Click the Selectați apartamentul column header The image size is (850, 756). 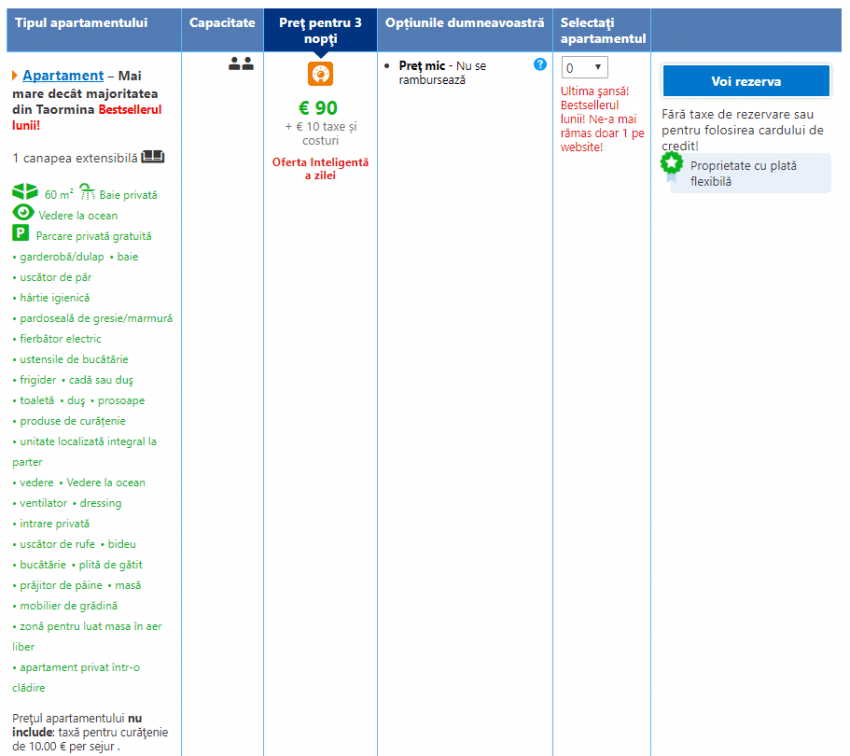tap(603, 30)
